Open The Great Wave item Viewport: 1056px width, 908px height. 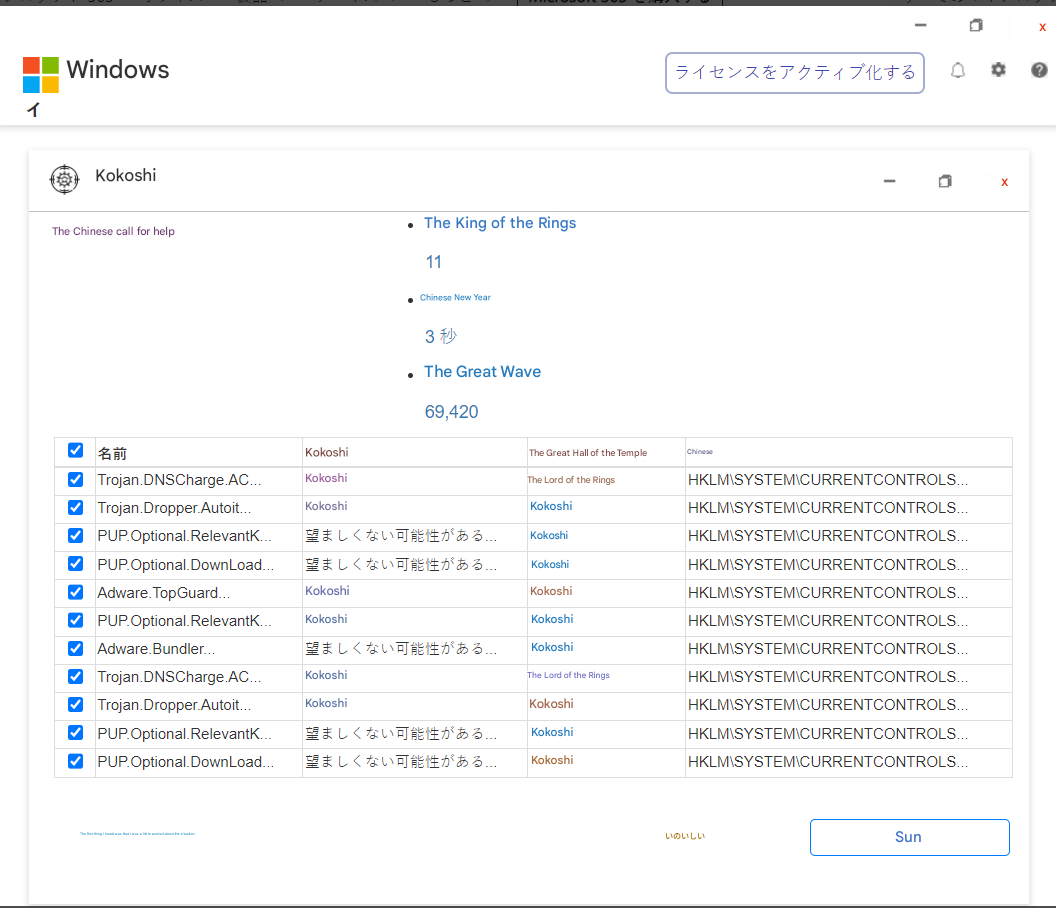pyautogui.click(x=482, y=371)
